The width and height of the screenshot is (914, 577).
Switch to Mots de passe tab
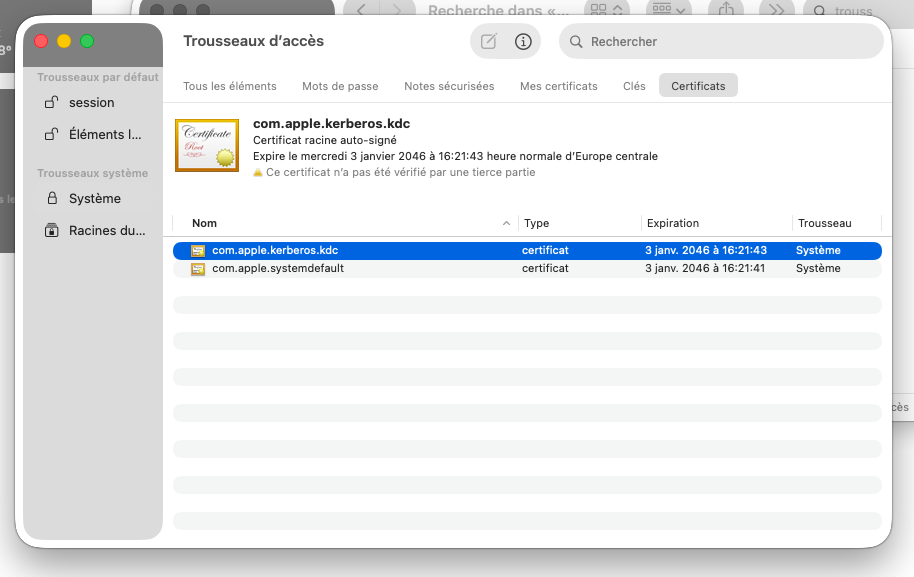tap(340, 86)
